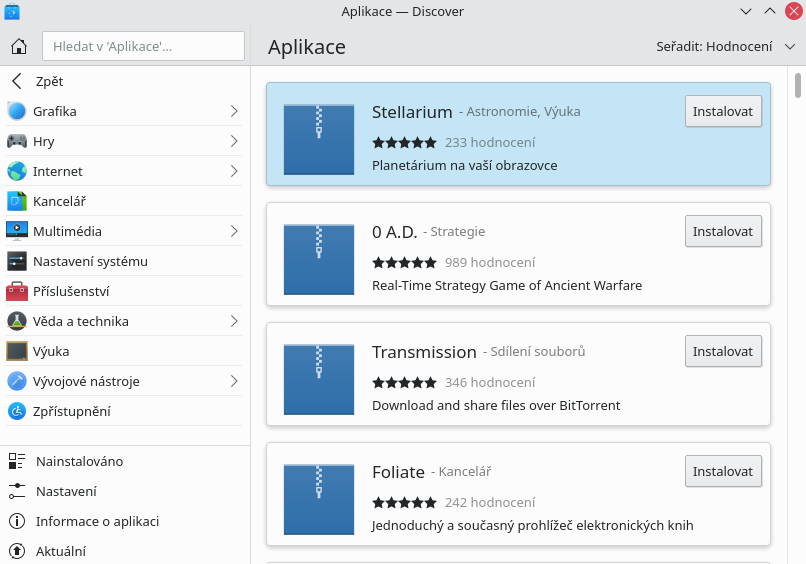Expand the Internet subcategories chevron
The width and height of the screenshot is (806, 564).
pos(234,171)
